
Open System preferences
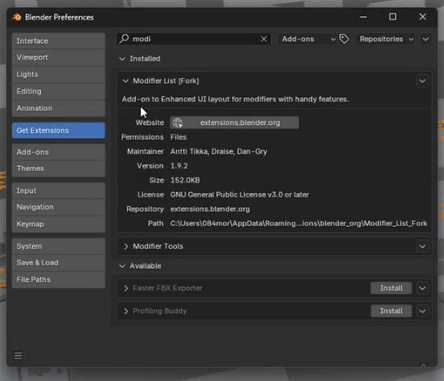(x=59, y=246)
